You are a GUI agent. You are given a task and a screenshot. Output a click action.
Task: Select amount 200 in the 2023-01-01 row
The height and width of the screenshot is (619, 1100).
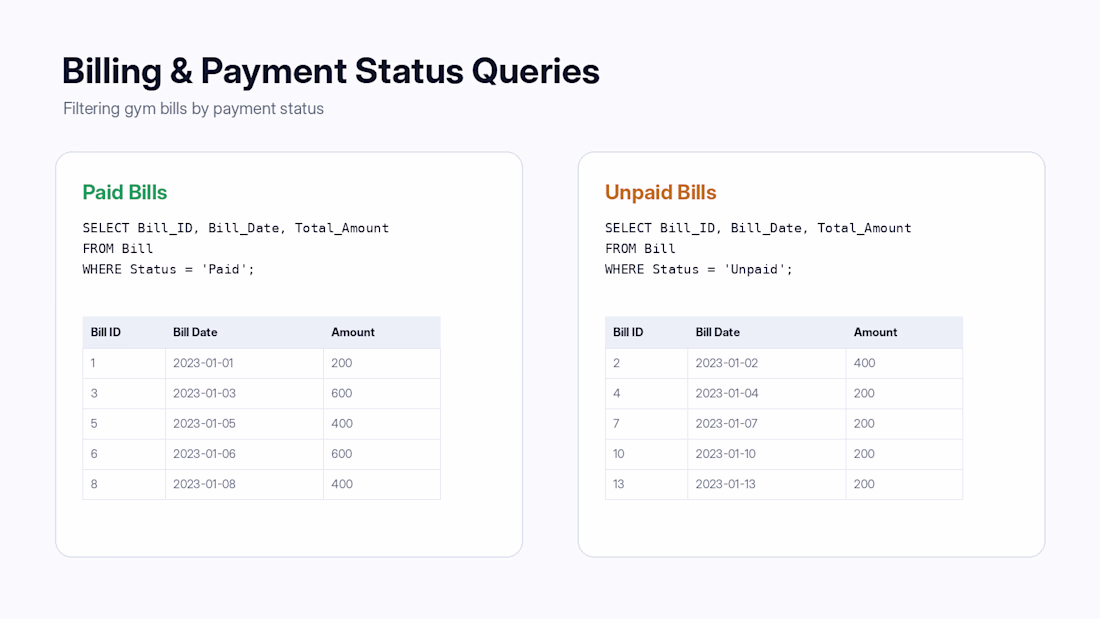point(342,364)
